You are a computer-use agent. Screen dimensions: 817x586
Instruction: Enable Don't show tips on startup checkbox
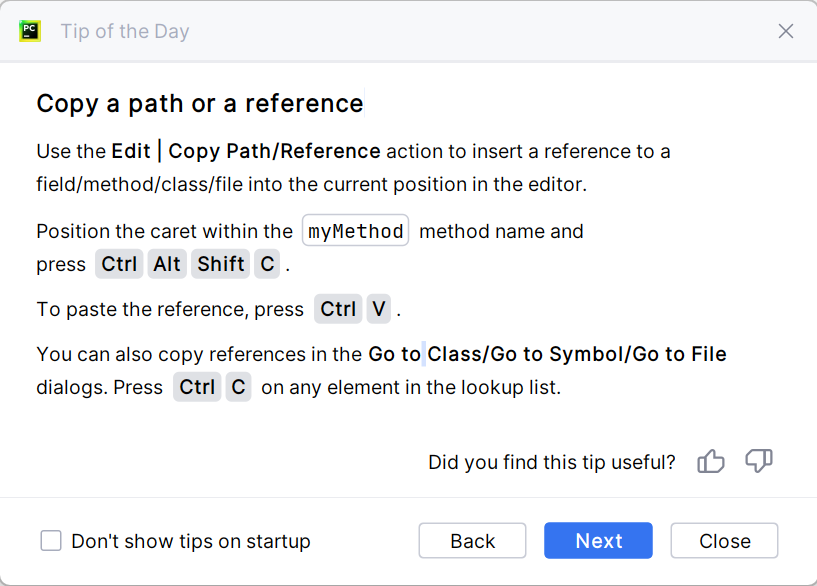coord(51,541)
